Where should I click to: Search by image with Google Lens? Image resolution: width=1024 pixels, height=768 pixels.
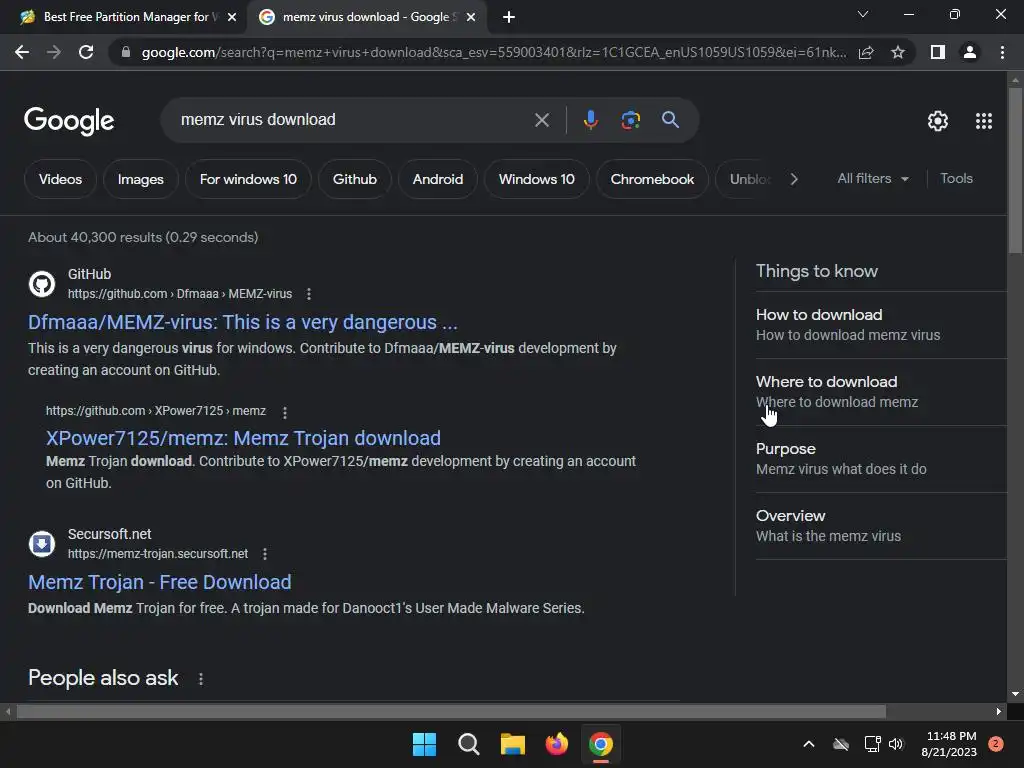pyautogui.click(x=630, y=120)
